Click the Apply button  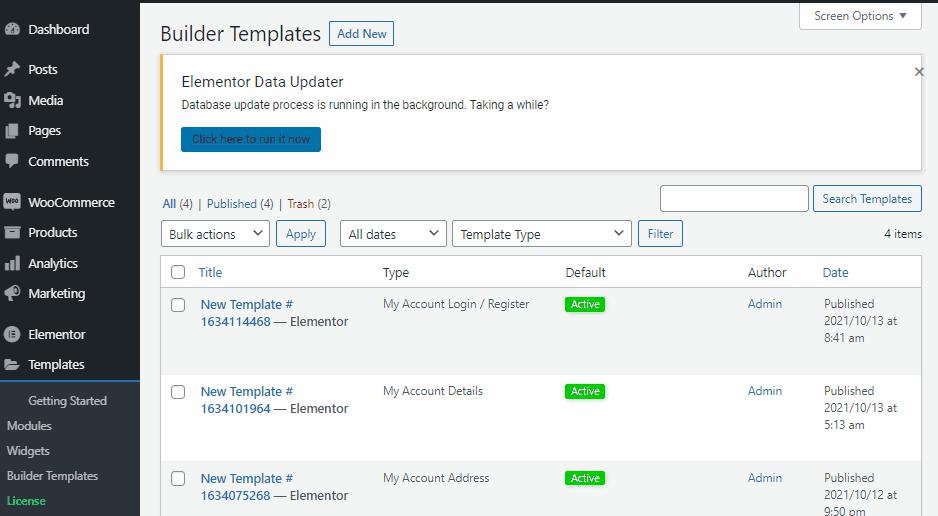click(300, 234)
